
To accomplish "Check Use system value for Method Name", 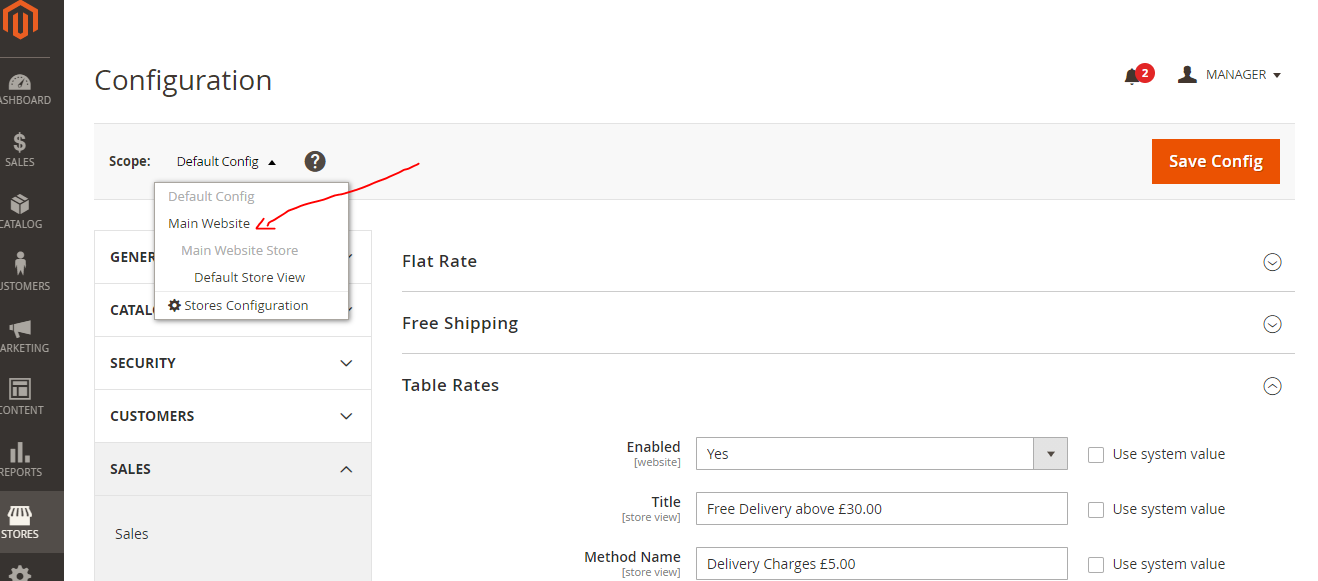I will [x=1096, y=564].
